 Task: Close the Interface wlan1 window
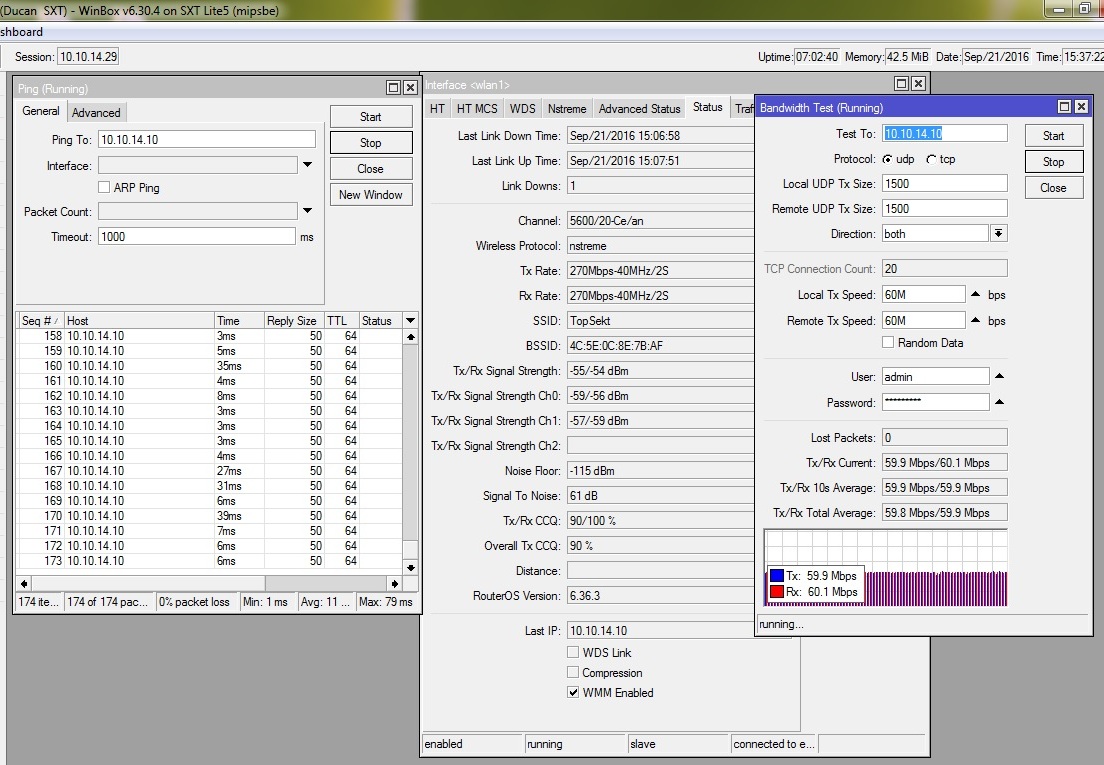[x=918, y=84]
